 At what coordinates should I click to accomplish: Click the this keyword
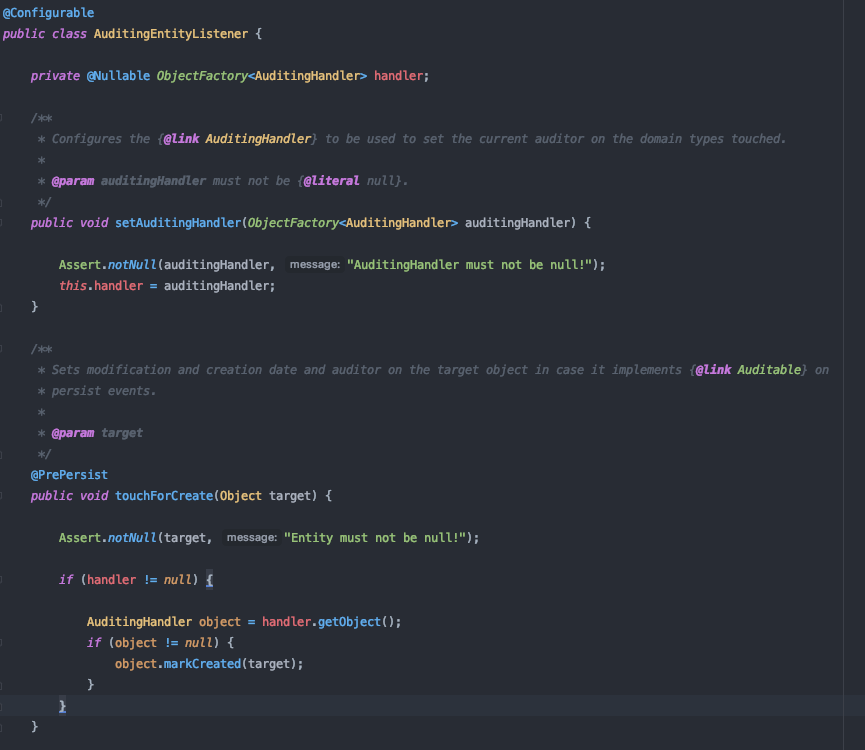pyautogui.click(x=73, y=286)
